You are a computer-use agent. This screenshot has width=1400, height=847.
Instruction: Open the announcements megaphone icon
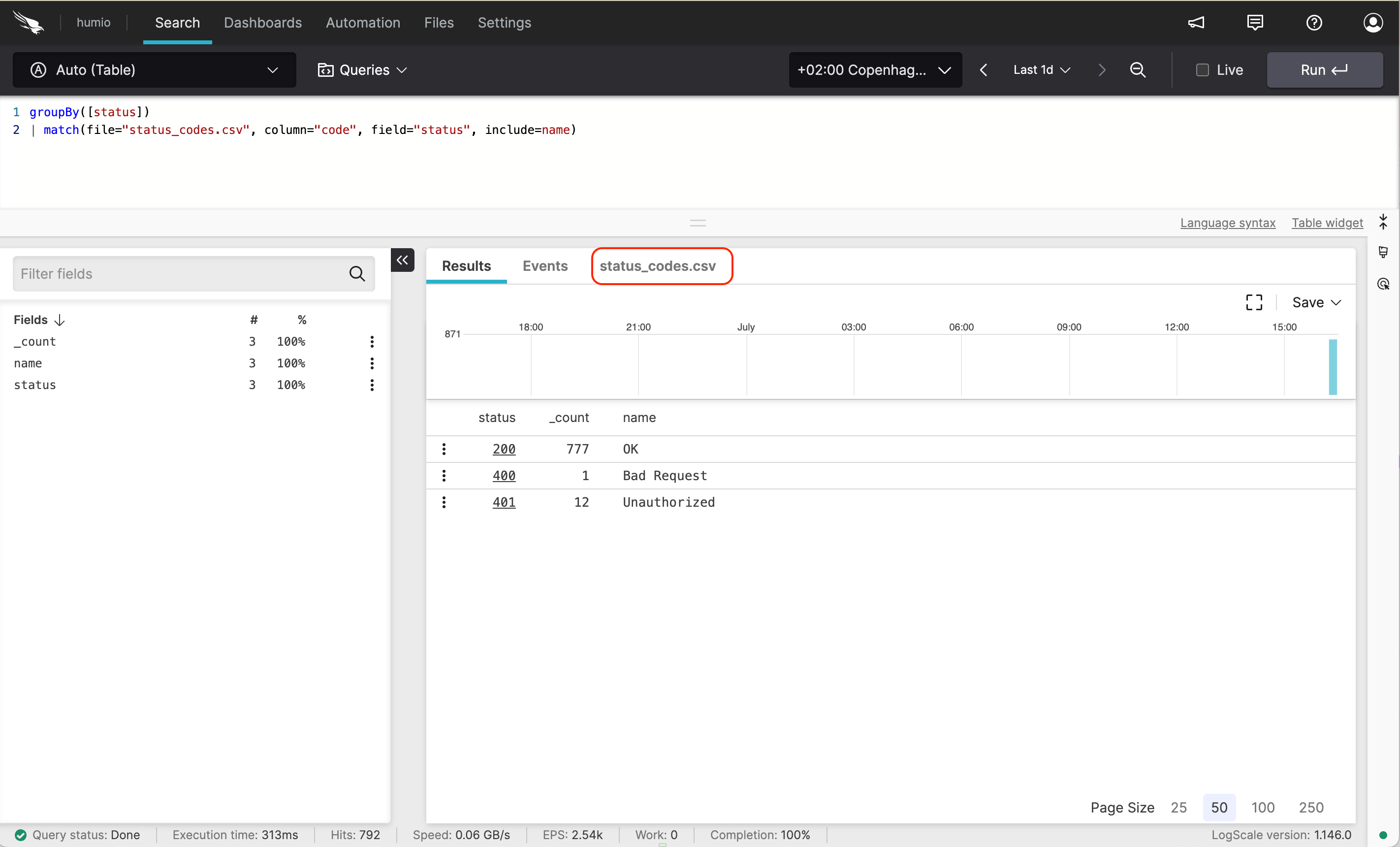pyautogui.click(x=1197, y=23)
